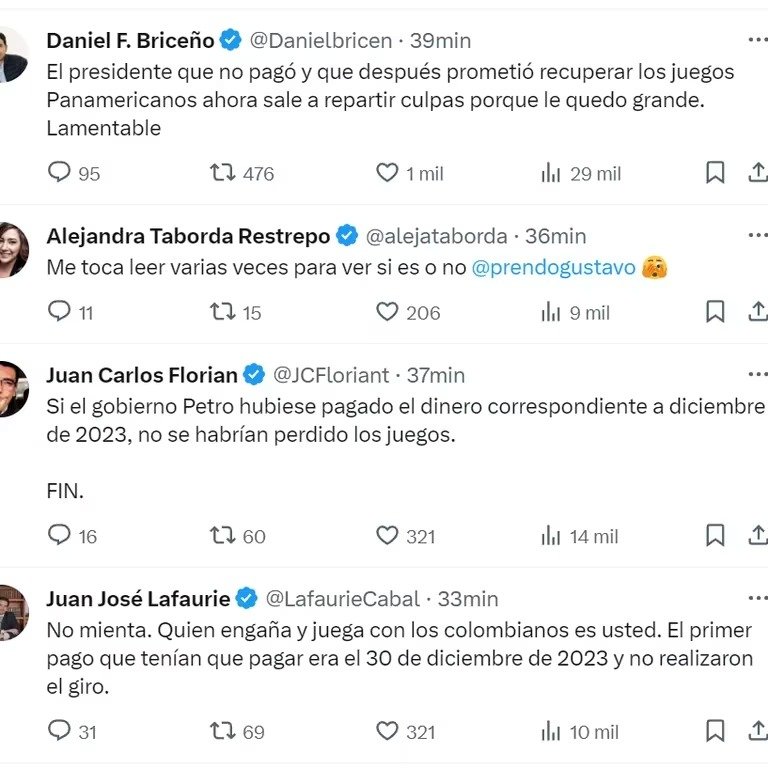Open Juan Carlos Florian's profile avatar
Image resolution: width=768 pixels, height=768 pixels.
[12, 390]
